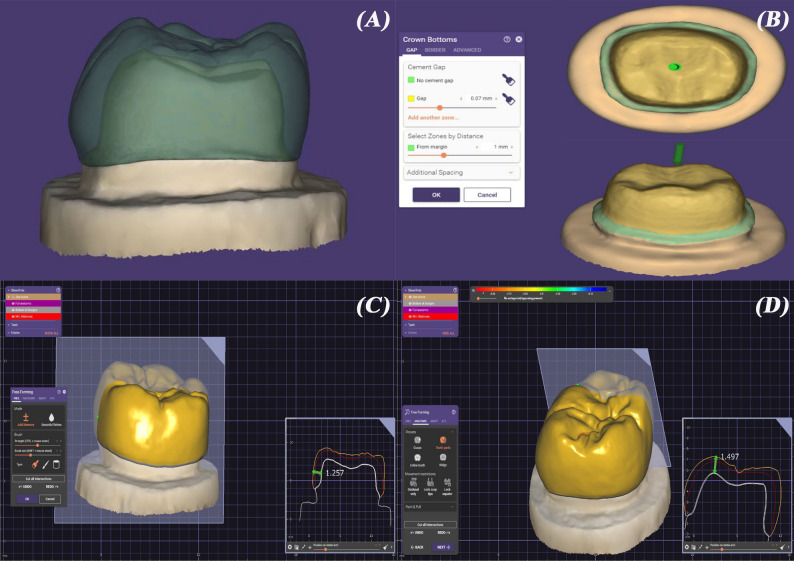Select Tooth parts option in panel D
Viewport: 794px width, 561px height.
click(443, 443)
